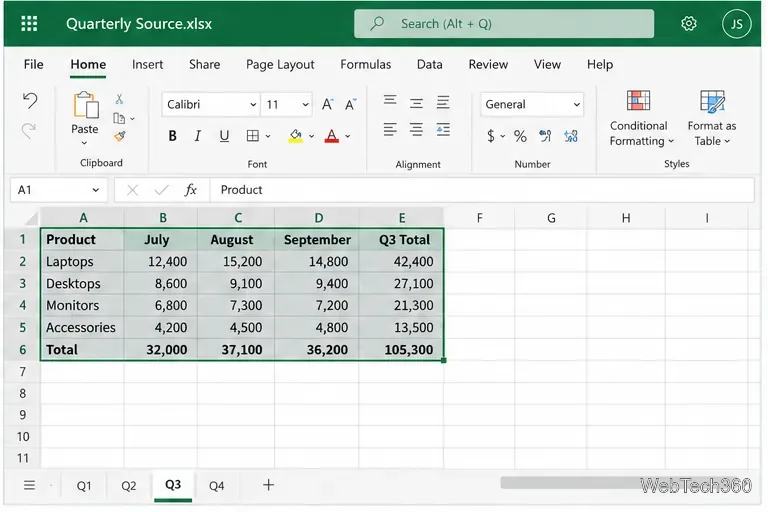Screen dimensions: 768x512
Task: Toggle Underline formatting
Action: point(224,136)
